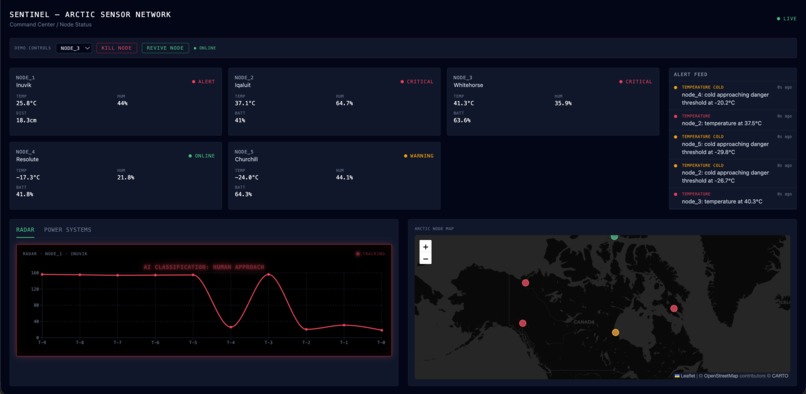Open the NODE_5 Churchill card
The width and height of the screenshot is (806, 394).
click(x=334, y=176)
